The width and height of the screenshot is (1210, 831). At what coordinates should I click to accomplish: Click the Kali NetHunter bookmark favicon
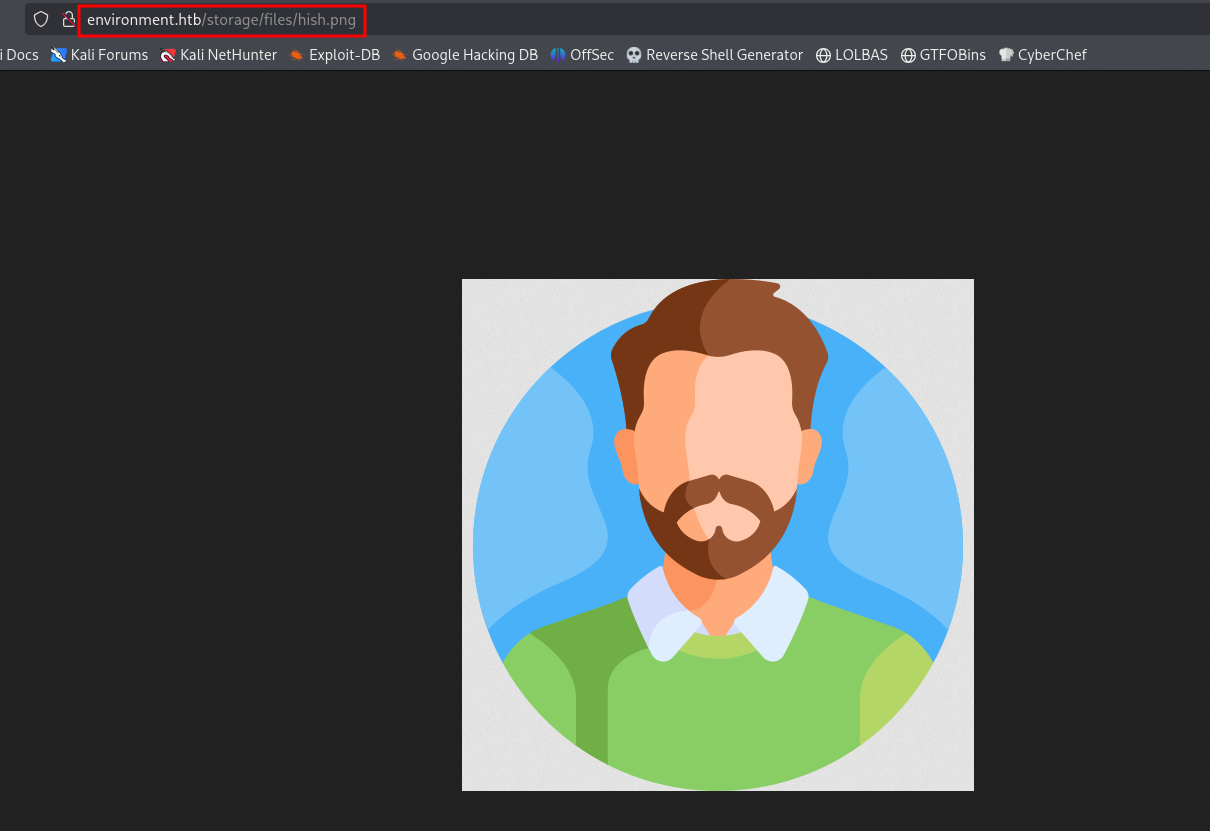(x=168, y=55)
